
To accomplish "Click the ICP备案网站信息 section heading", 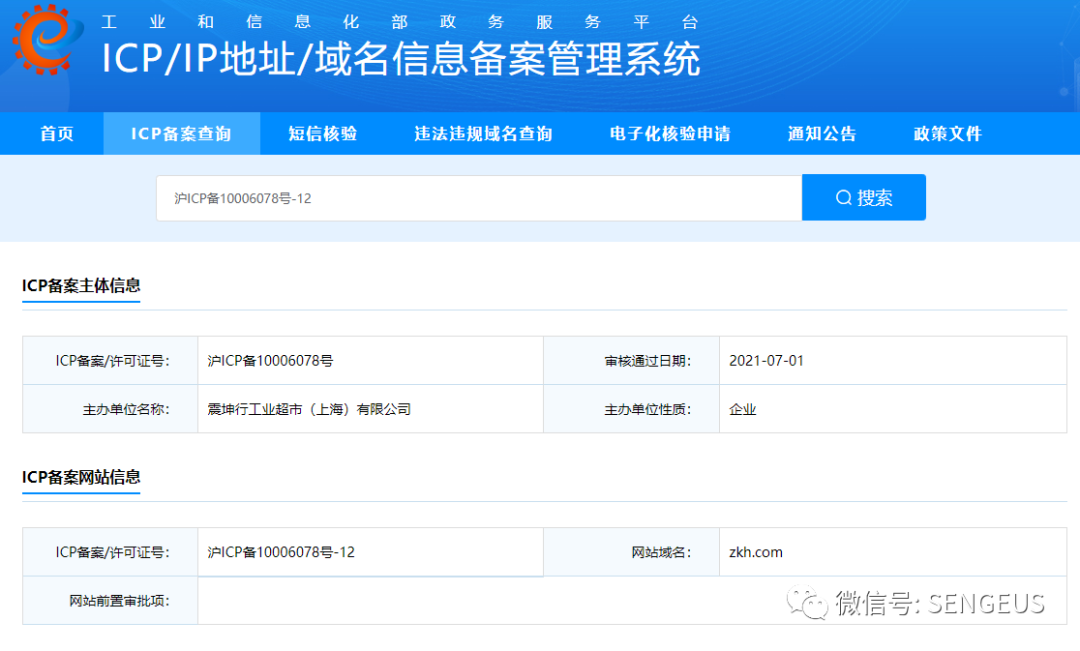I will [81, 477].
